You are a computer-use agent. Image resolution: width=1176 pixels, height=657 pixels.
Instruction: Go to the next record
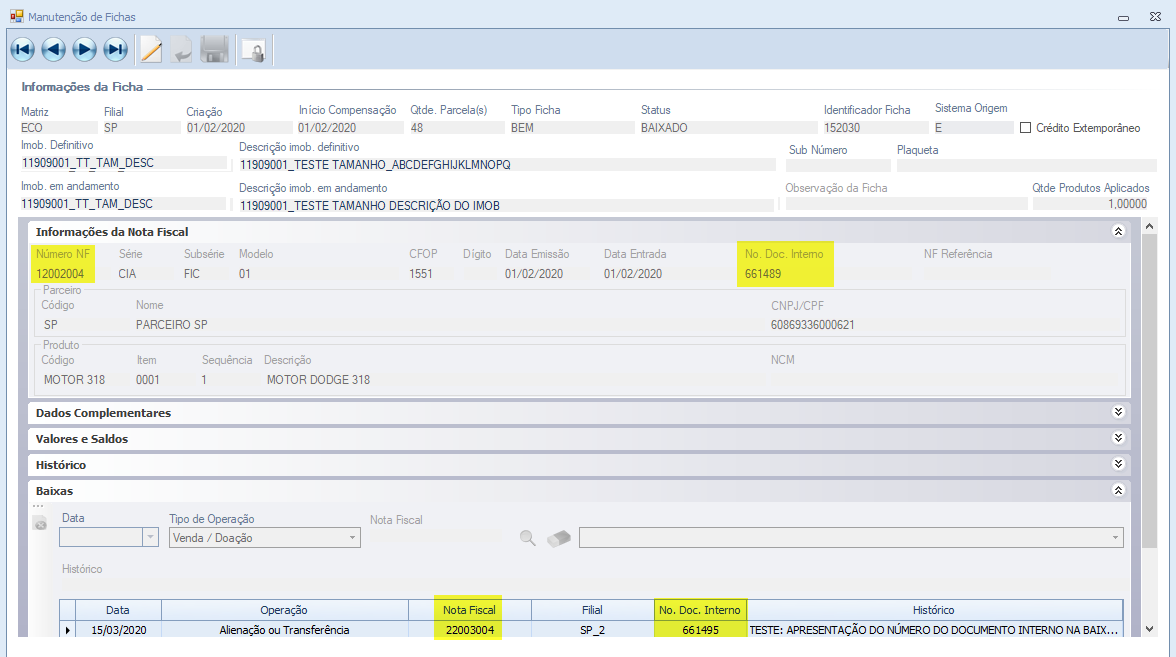[85, 49]
